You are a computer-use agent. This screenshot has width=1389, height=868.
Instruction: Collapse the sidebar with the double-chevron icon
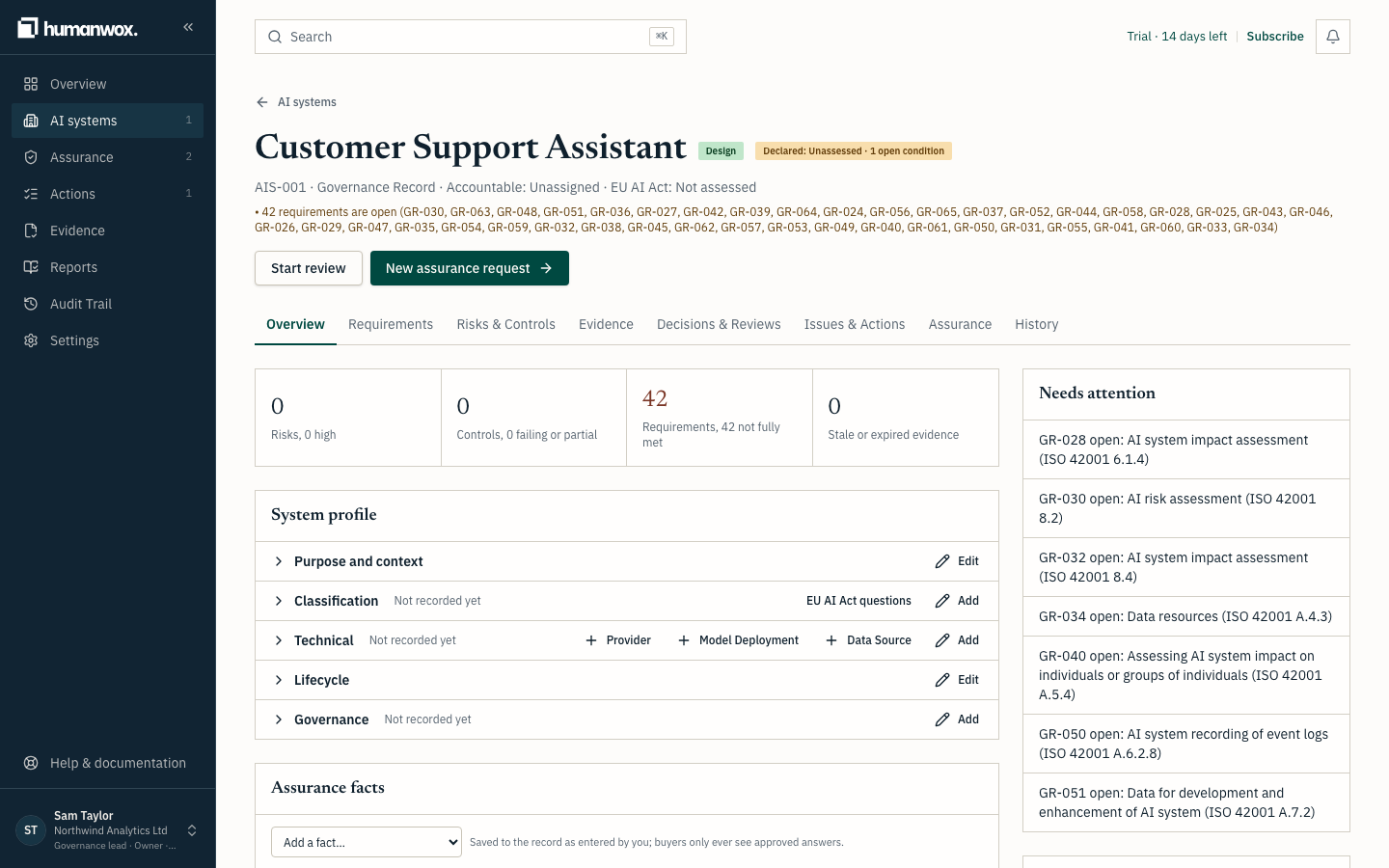(x=188, y=27)
